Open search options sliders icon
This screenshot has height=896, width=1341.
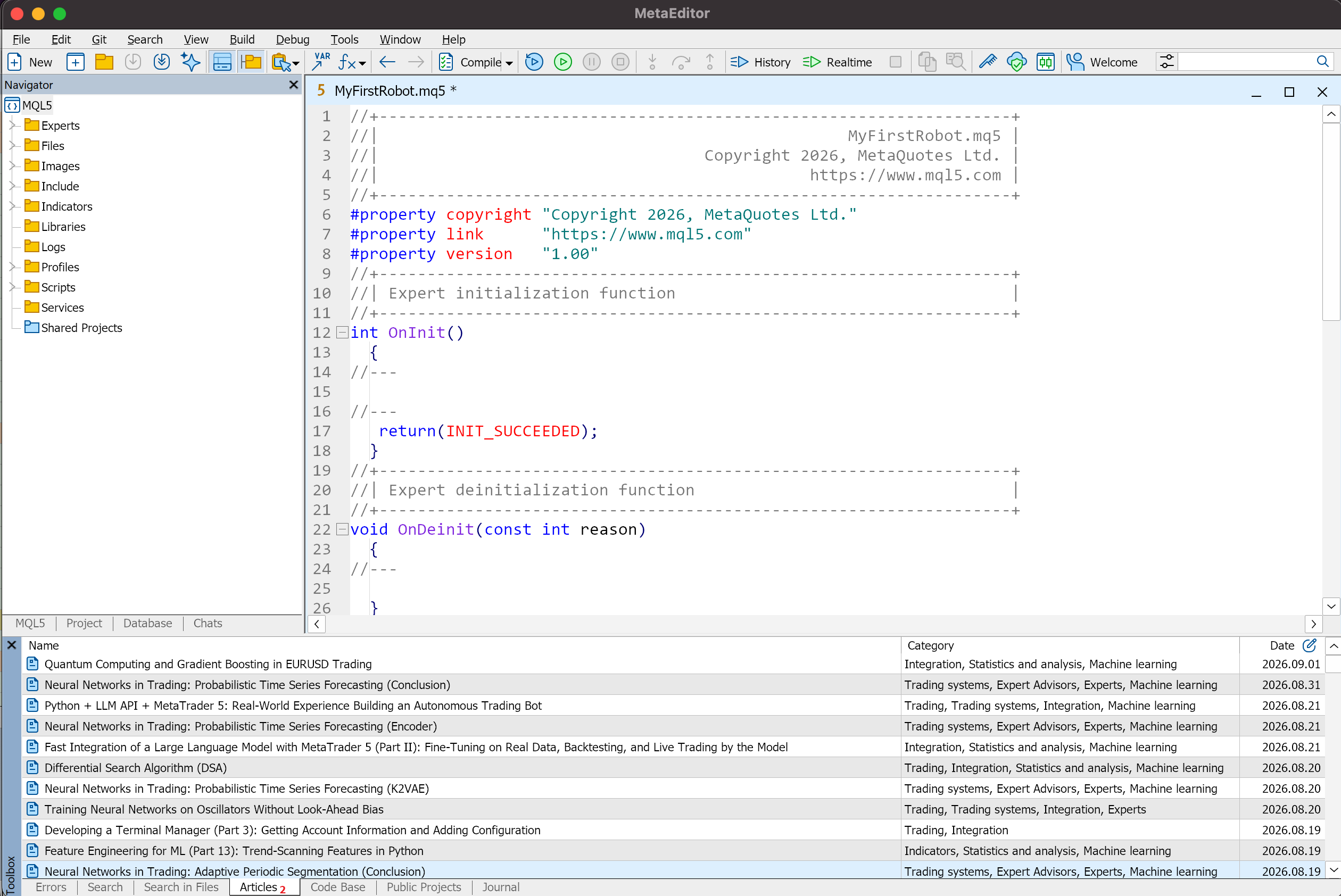point(1167,62)
